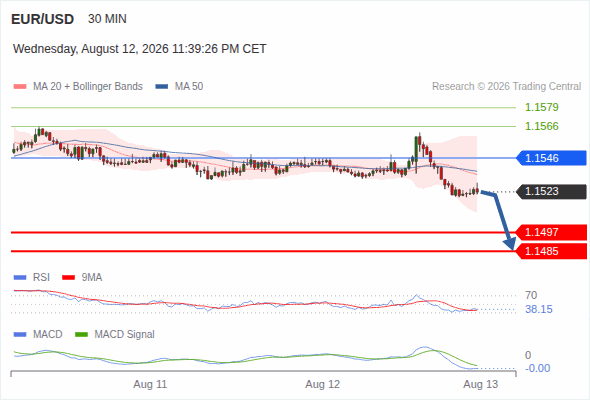Click the 1.1497 red support tag
This screenshot has height=400, width=590.
[x=551, y=232]
